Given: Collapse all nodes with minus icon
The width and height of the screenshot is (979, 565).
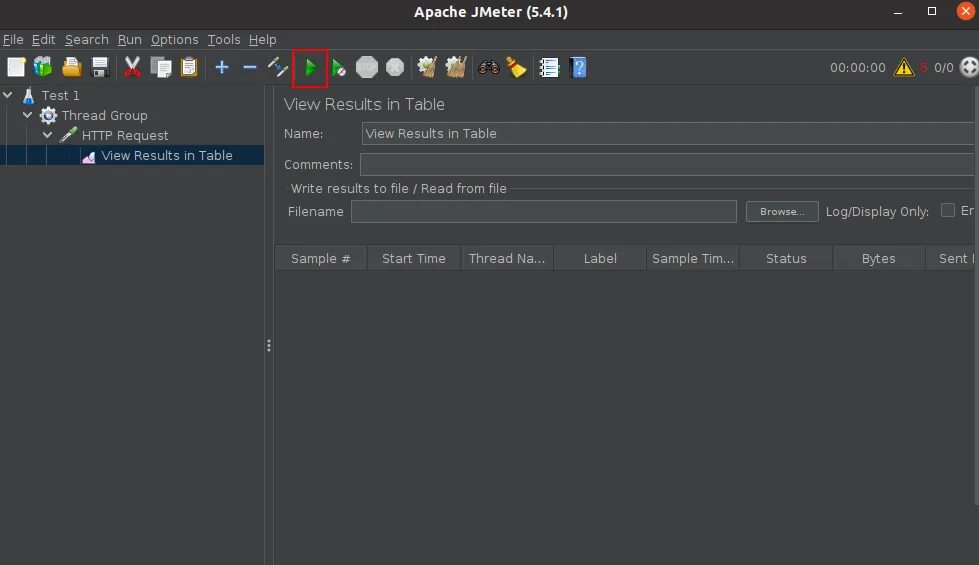Looking at the screenshot, I should (250, 67).
